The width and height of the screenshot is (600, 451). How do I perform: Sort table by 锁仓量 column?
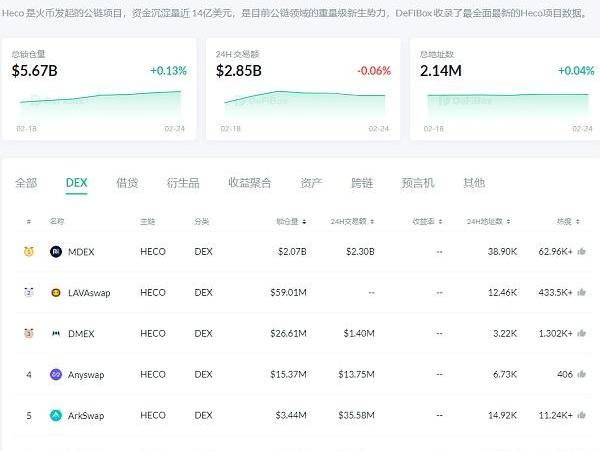[x=291, y=221]
